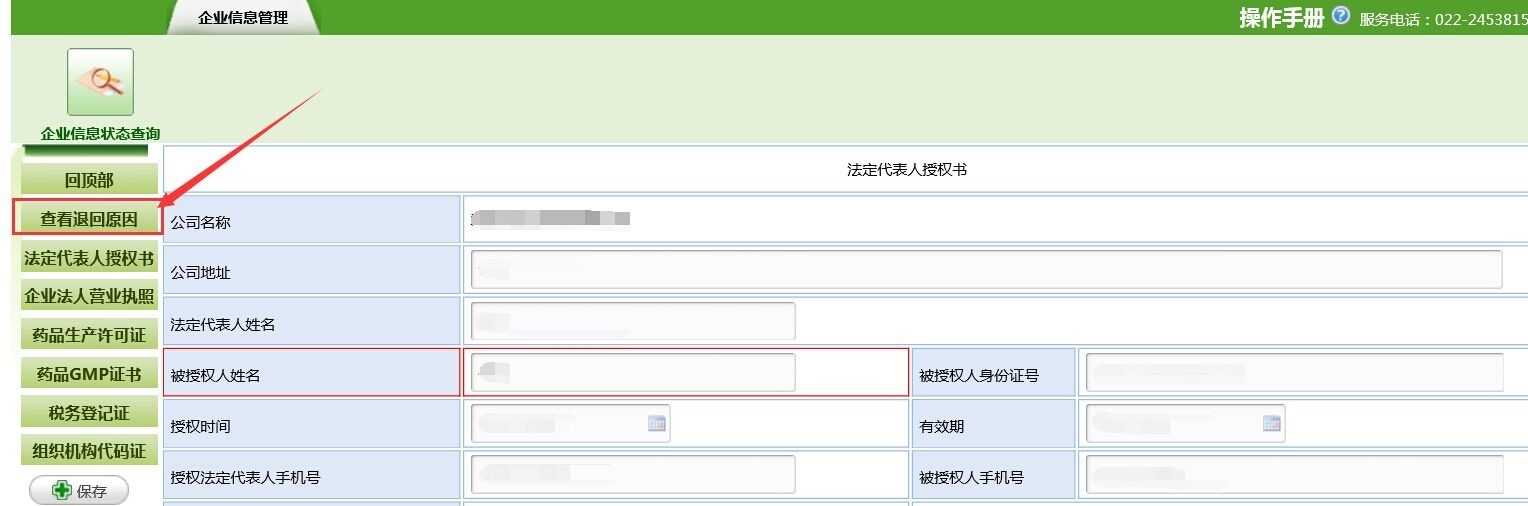Click the 企业信息状态查询 magnifier icon
Screen dimensions: 1528x506
click(x=100, y=82)
